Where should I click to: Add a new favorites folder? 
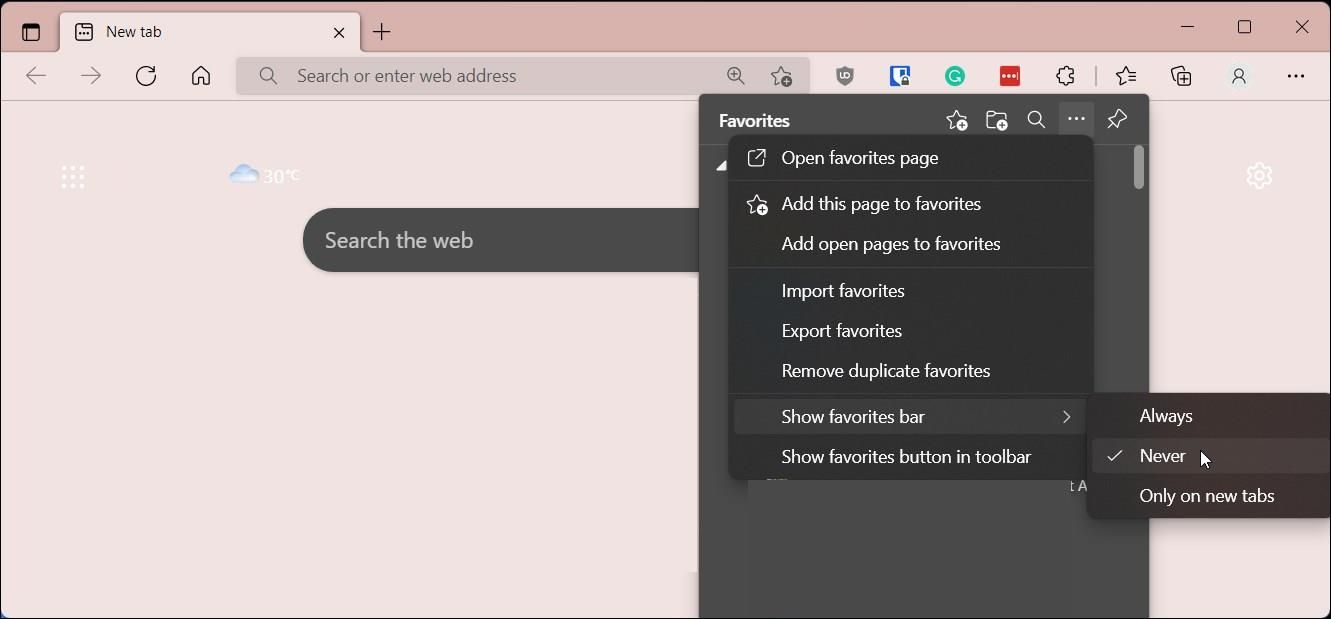pos(997,120)
